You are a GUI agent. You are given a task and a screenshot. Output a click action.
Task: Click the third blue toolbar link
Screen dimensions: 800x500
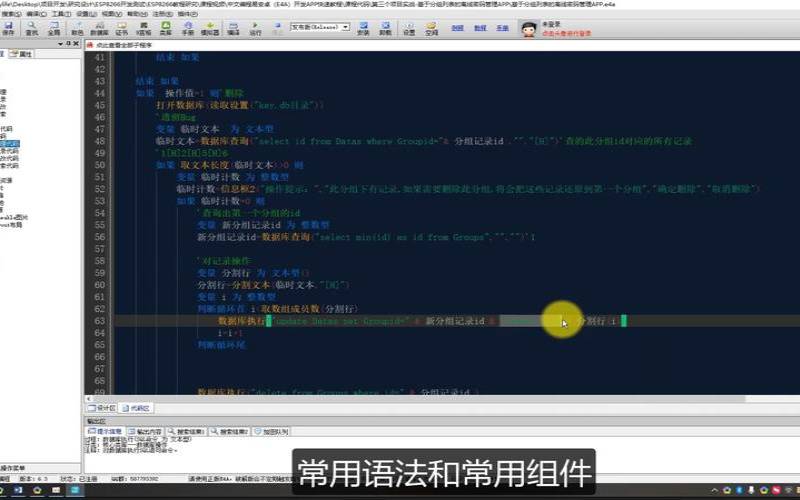tap(502, 28)
